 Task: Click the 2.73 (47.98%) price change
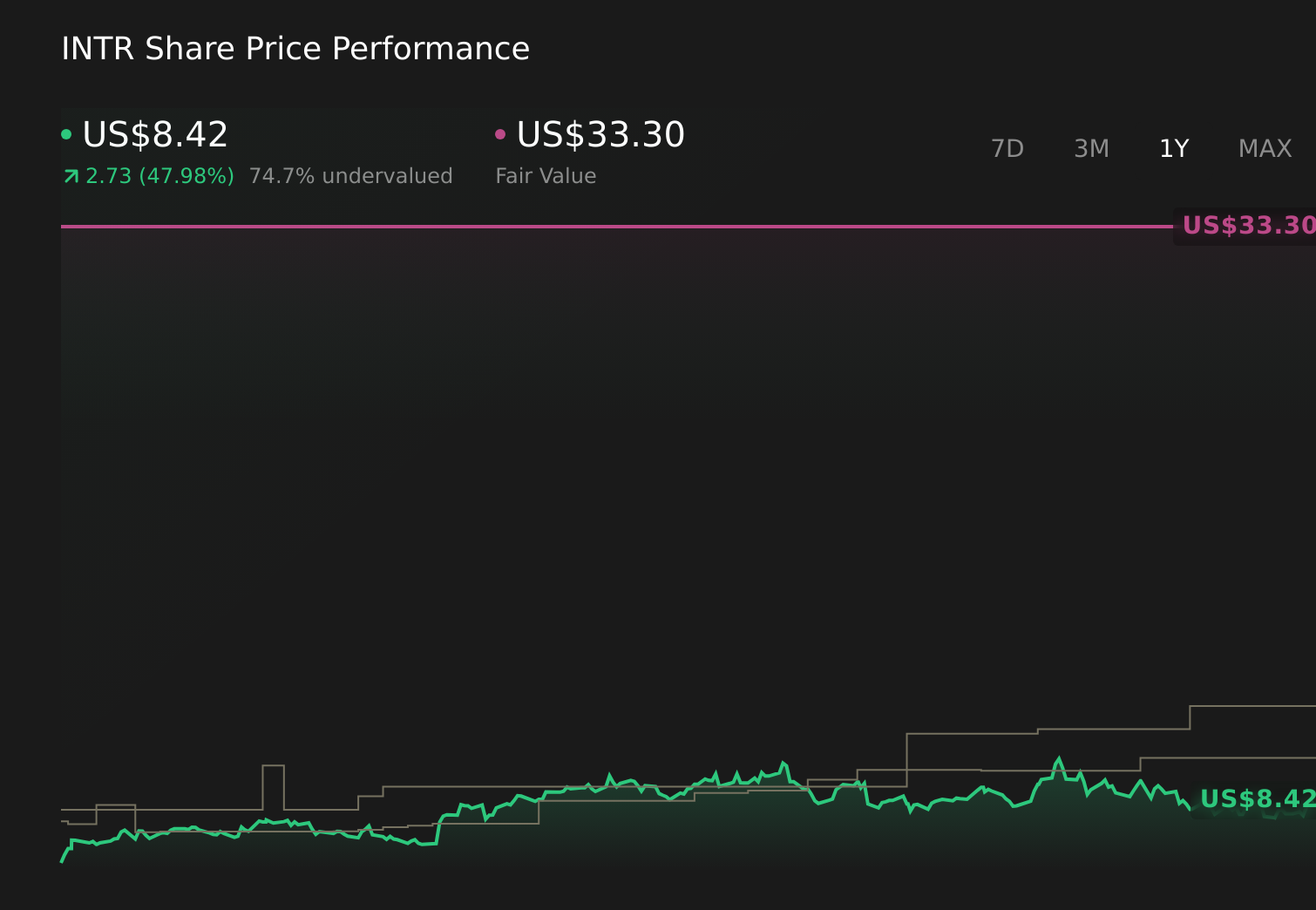click(159, 176)
